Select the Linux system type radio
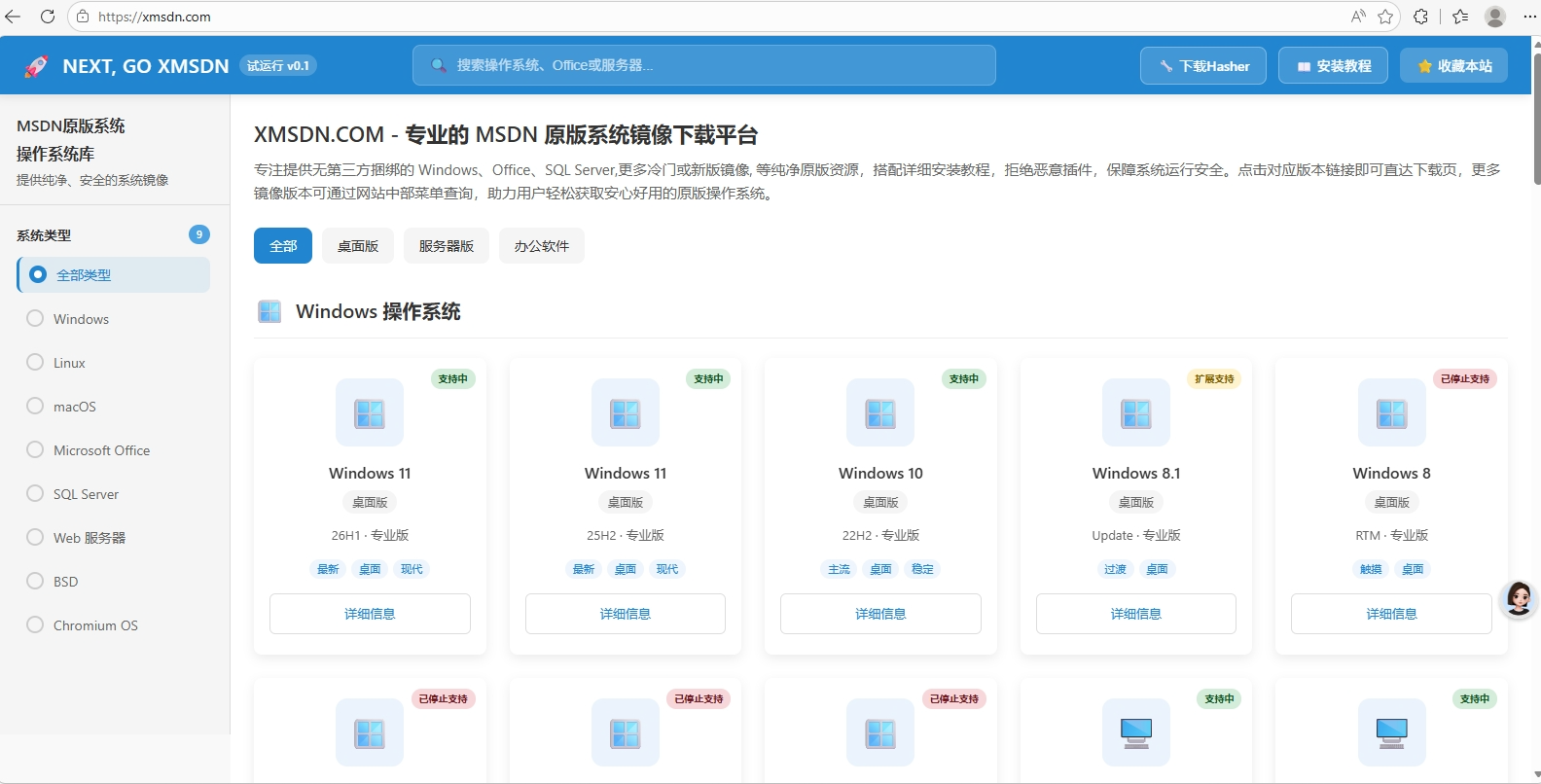 pyautogui.click(x=35, y=362)
